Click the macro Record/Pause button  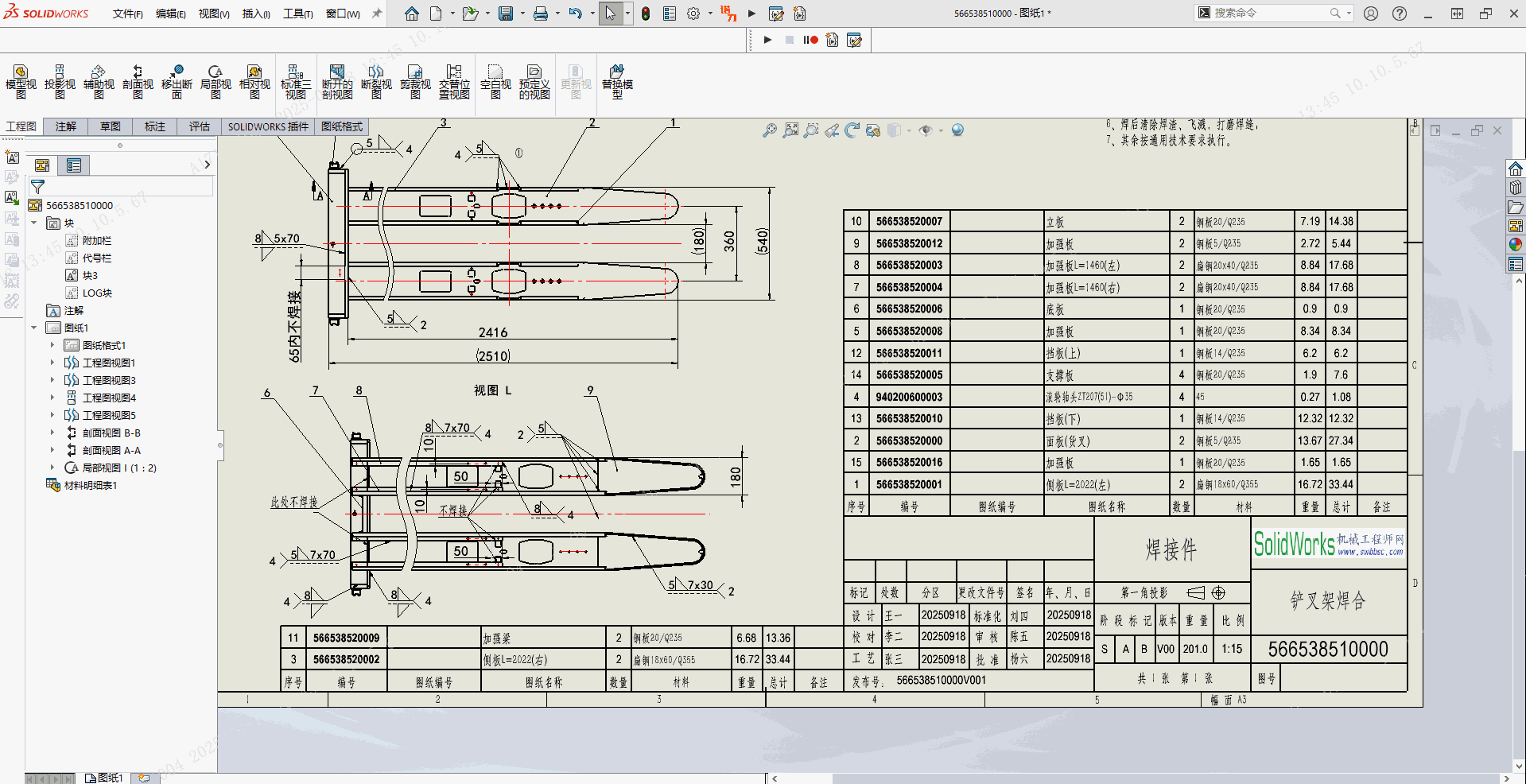click(810, 40)
